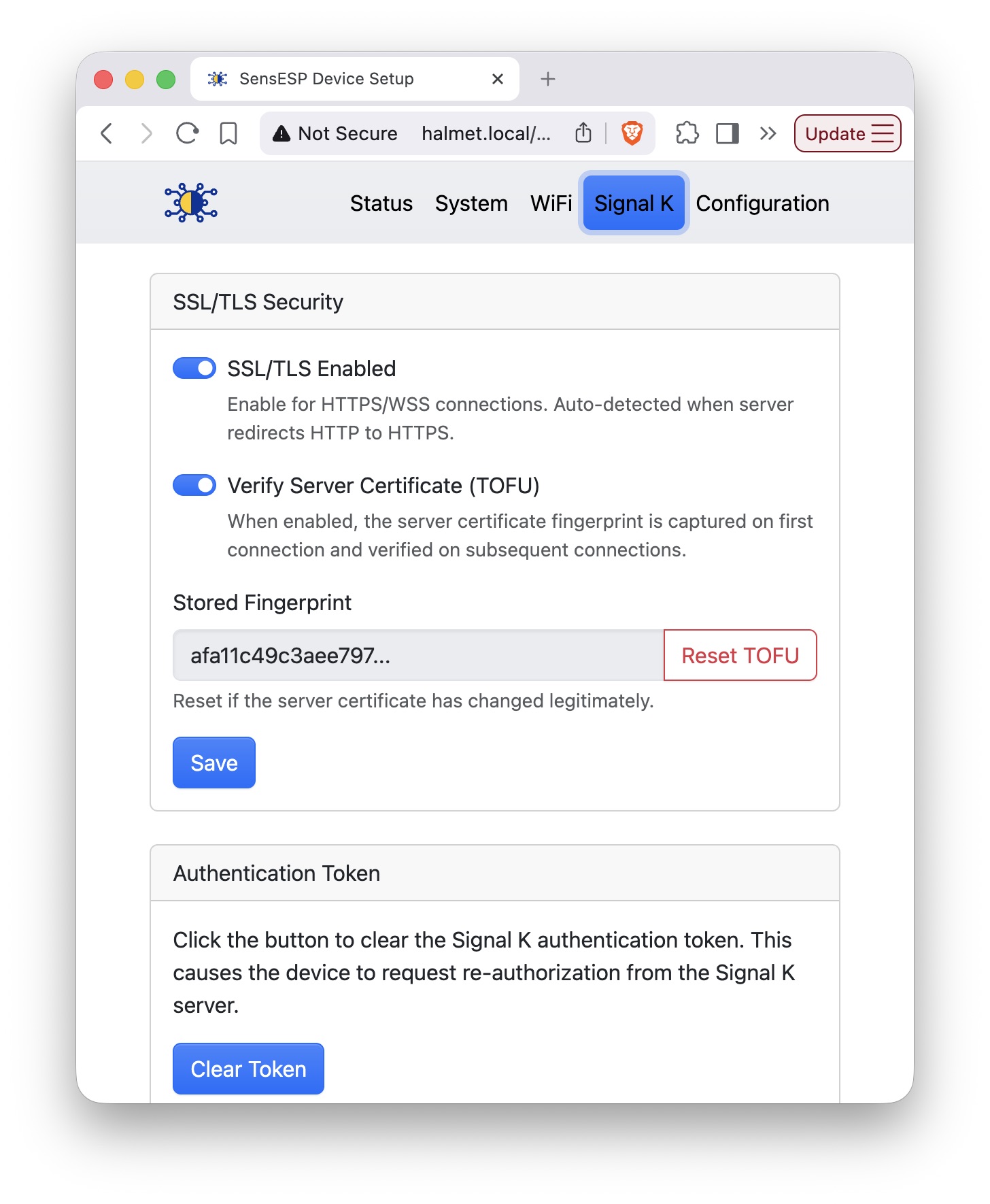The width and height of the screenshot is (990, 1204).
Task: Click the Stored Fingerprint text field
Action: 418,655
